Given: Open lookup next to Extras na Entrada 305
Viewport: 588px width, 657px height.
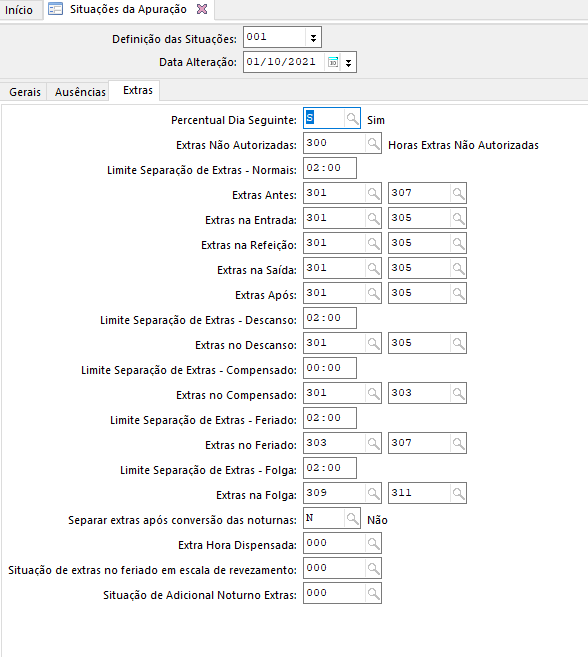Looking at the screenshot, I should coord(458,219).
